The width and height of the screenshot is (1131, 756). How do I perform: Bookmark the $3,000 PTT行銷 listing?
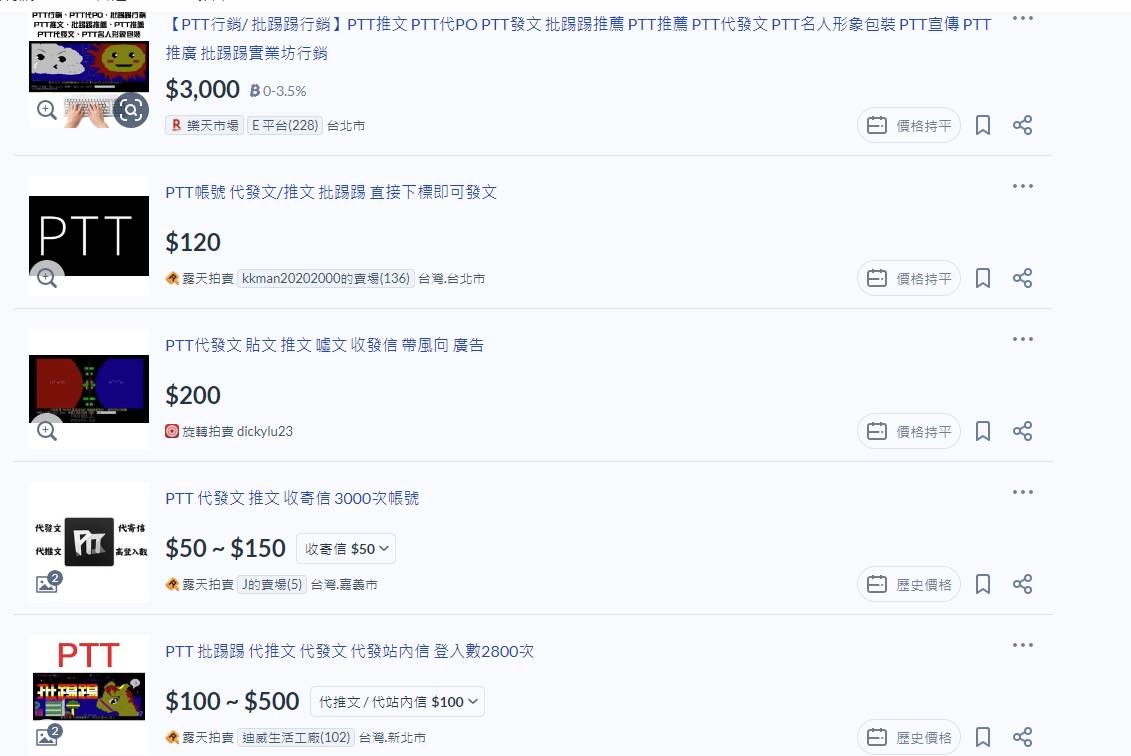(x=983, y=125)
